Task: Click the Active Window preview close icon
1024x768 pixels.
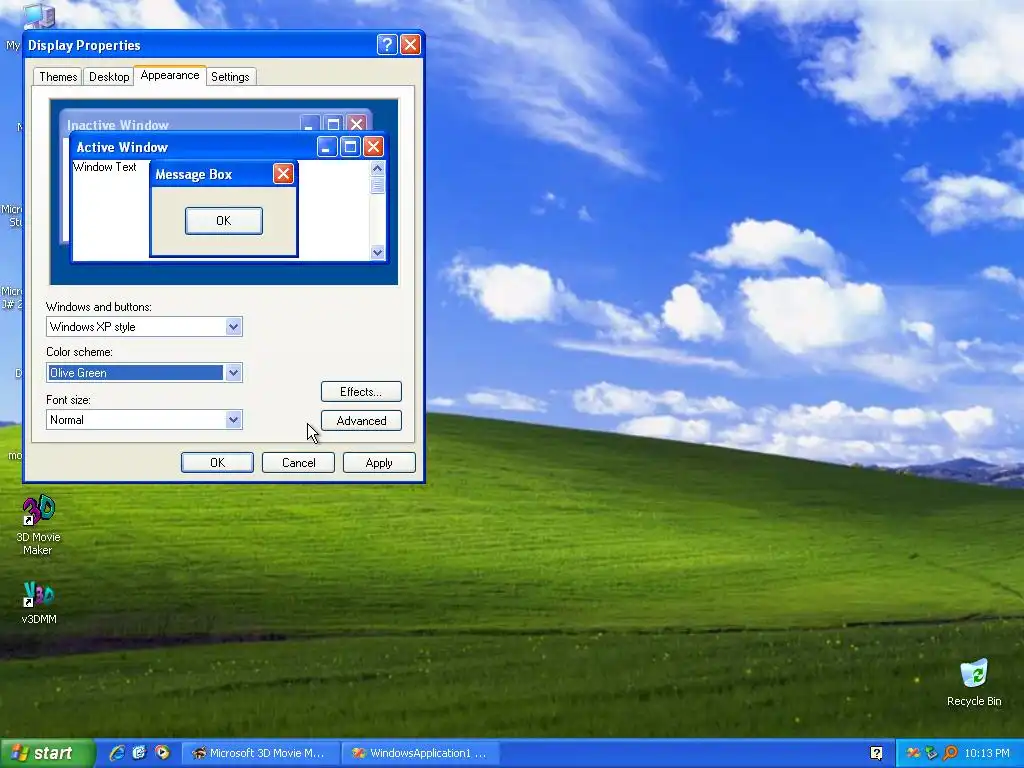Action: point(373,146)
